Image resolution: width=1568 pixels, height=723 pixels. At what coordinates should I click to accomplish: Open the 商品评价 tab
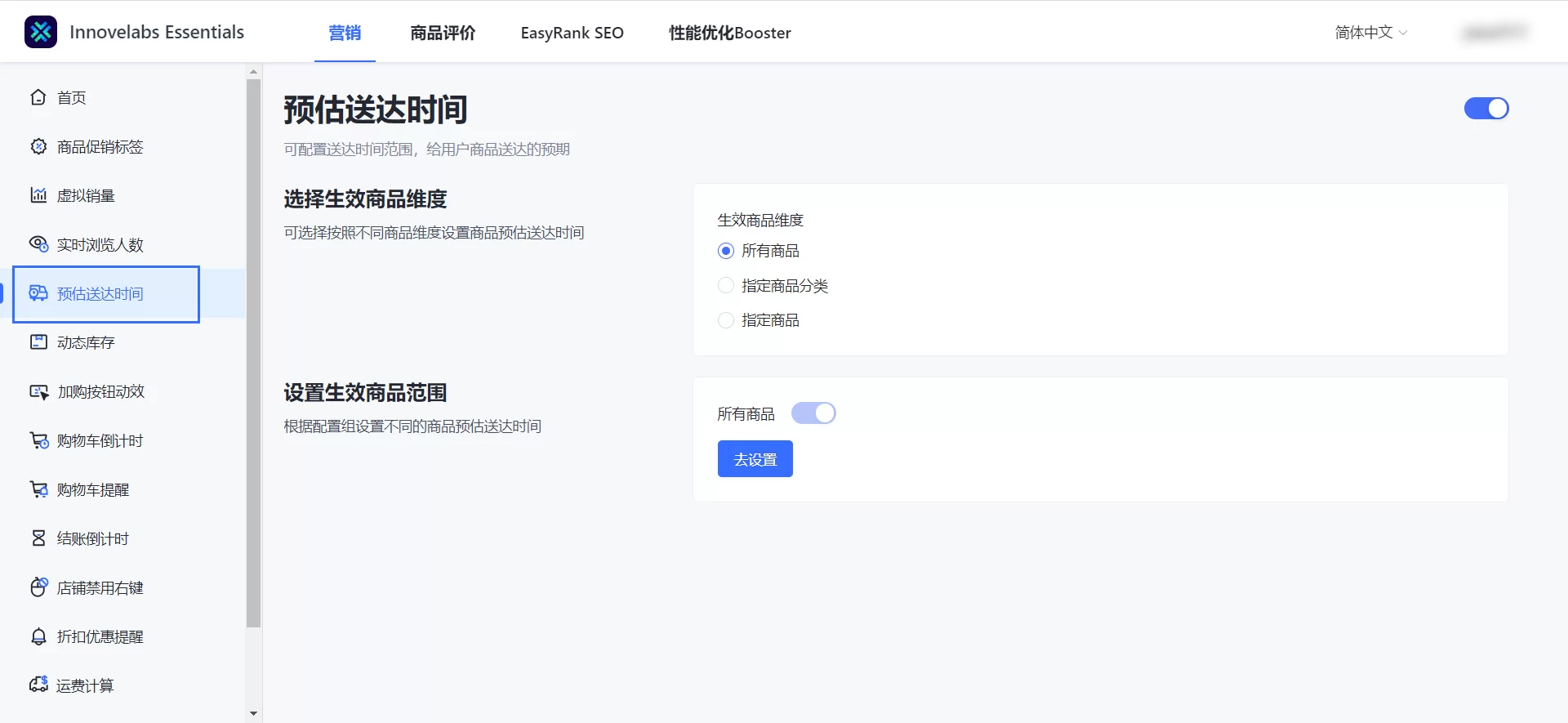(x=443, y=33)
